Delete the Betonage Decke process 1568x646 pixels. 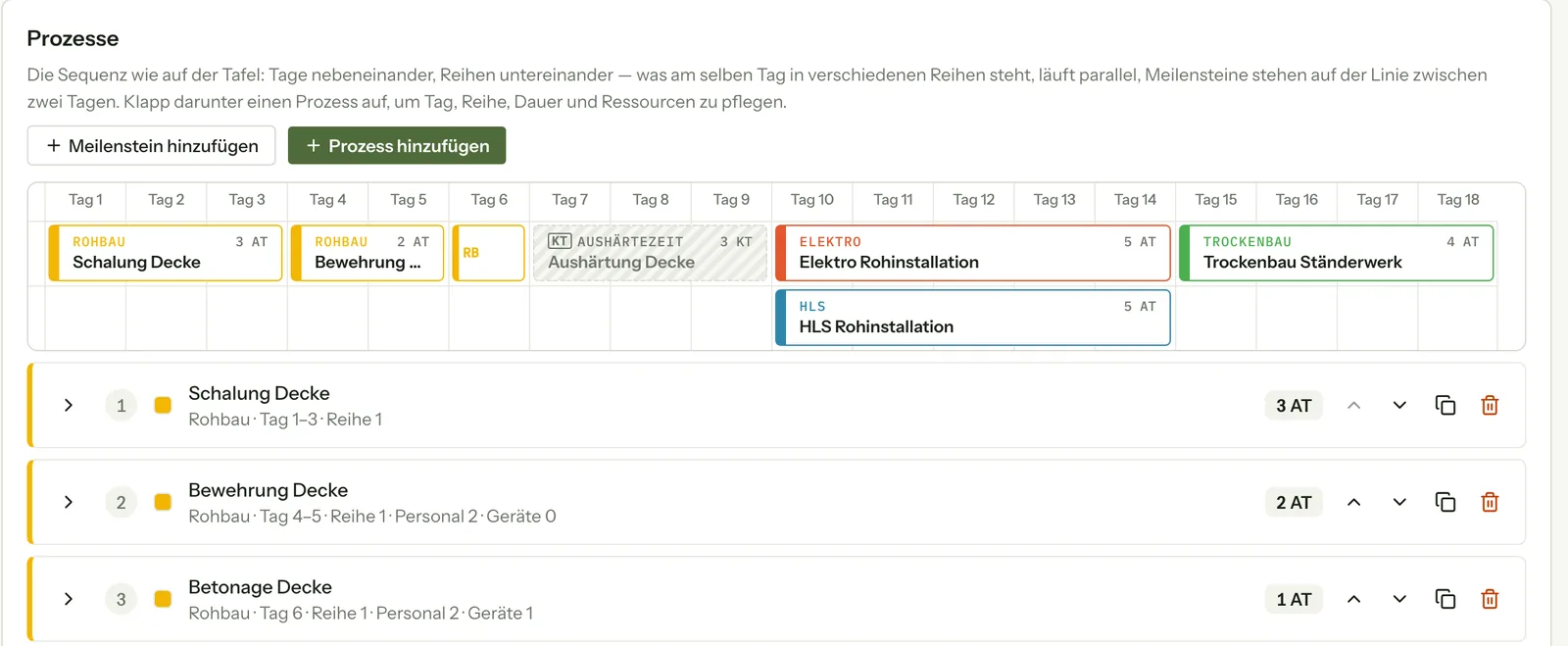click(x=1490, y=599)
